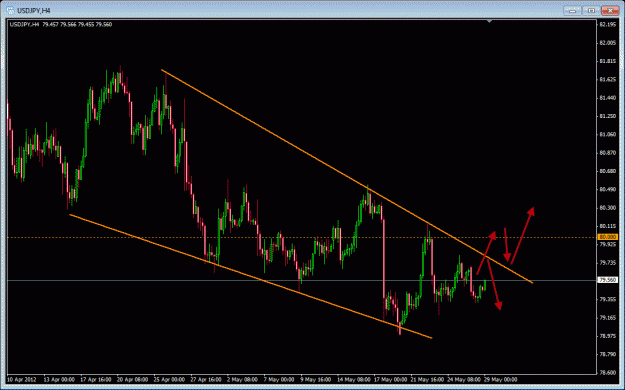Click the 80.490 price scale value
The image size is (625, 390).
(608, 189)
